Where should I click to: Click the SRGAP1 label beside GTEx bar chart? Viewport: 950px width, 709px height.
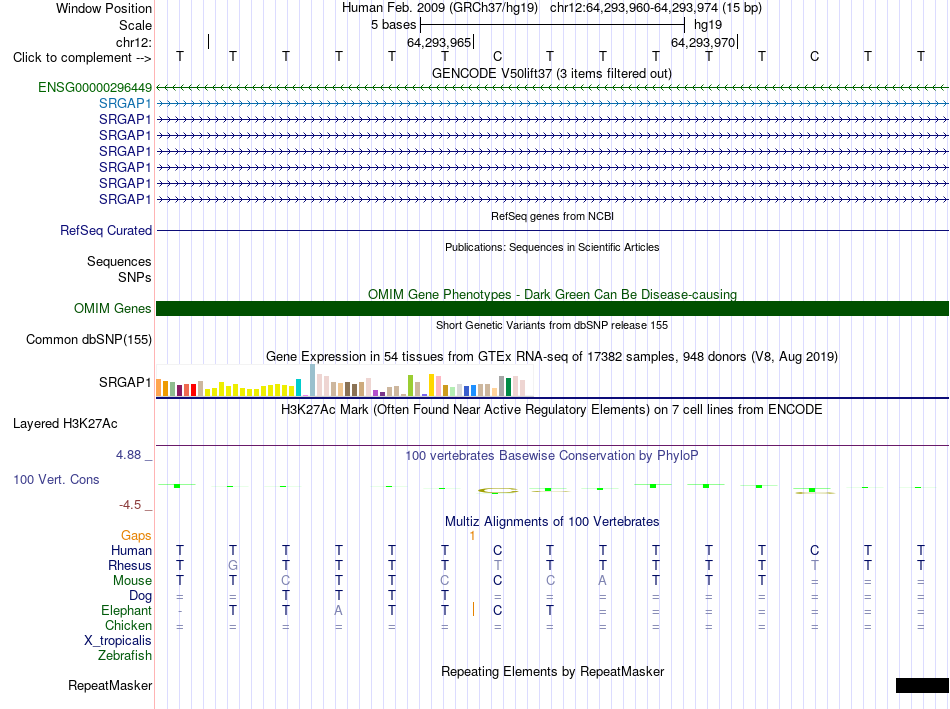[125, 382]
